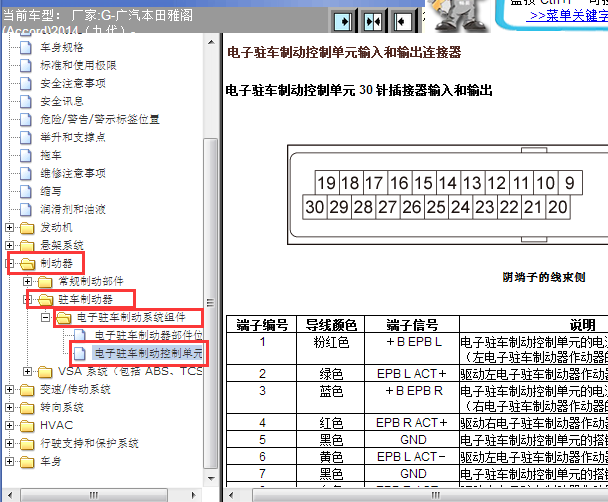The height and width of the screenshot is (502, 608).
Task: Click the 端子信号 column header
Action: [x=412, y=325]
